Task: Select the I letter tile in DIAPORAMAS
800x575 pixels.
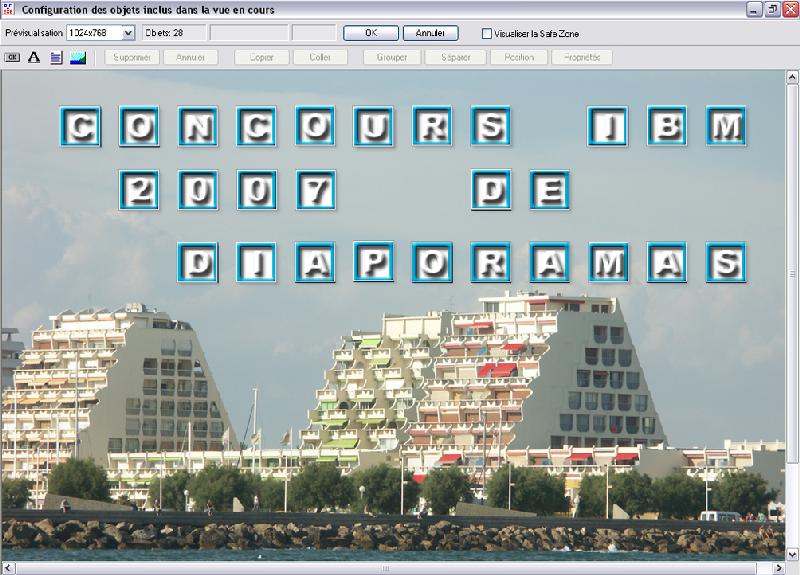Action: tap(256, 263)
